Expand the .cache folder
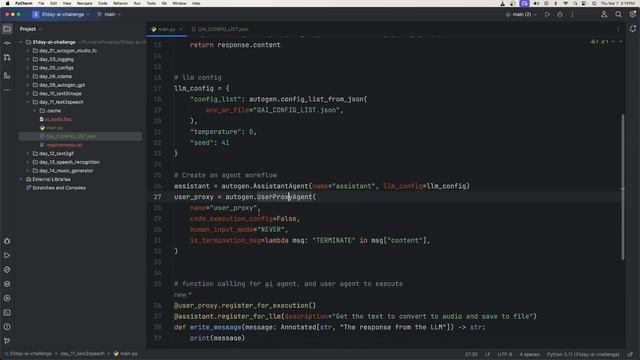 click(35, 111)
